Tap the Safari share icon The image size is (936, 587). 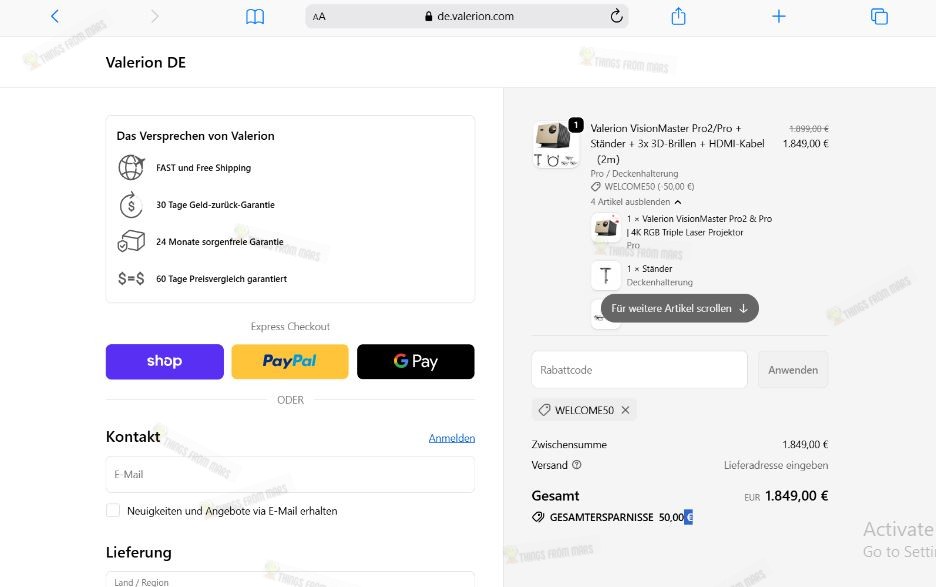point(678,16)
